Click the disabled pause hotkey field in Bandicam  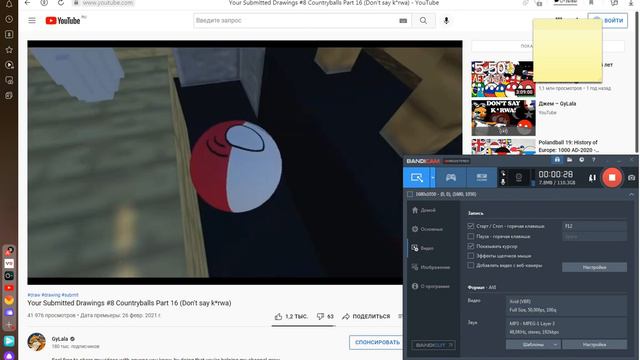tap(594, 236)
